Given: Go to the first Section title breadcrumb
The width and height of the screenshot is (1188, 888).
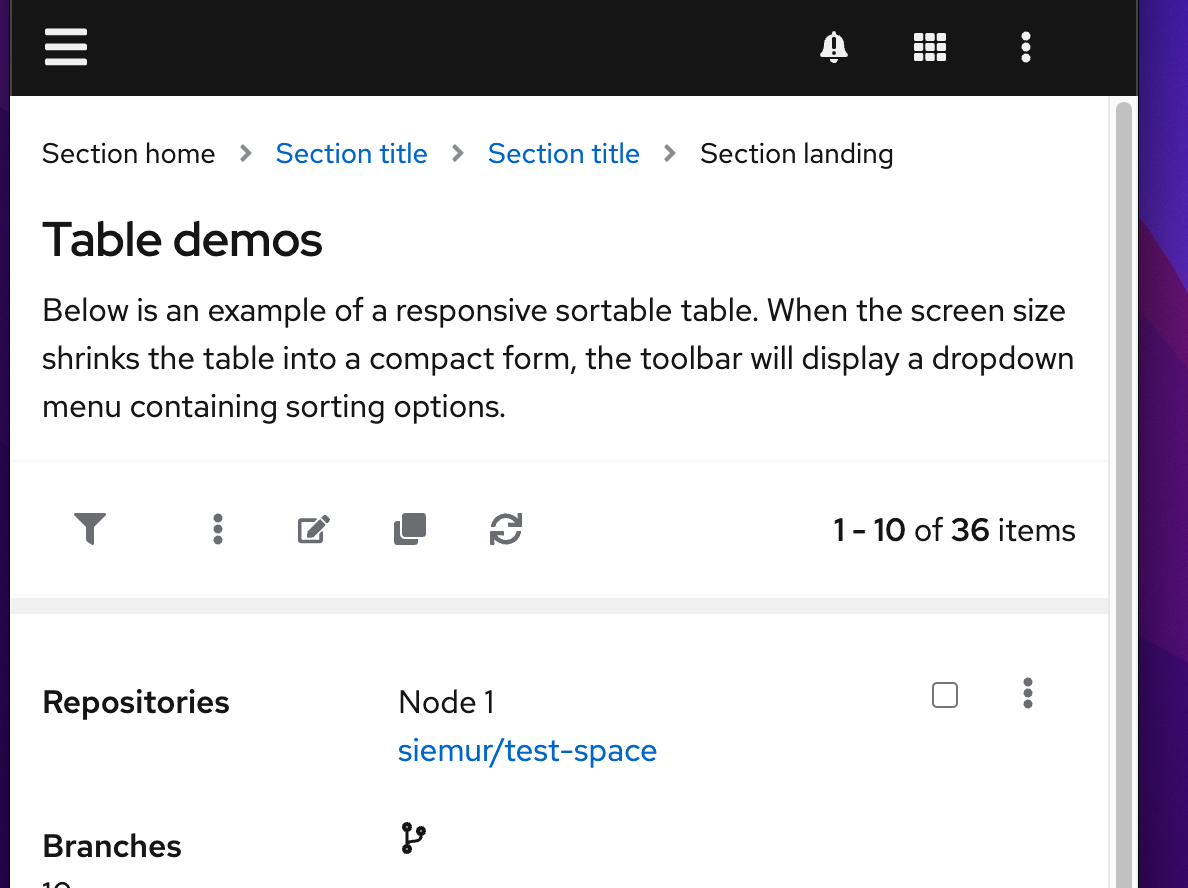Looking at the screenshot, I should (x=351, y=154).
